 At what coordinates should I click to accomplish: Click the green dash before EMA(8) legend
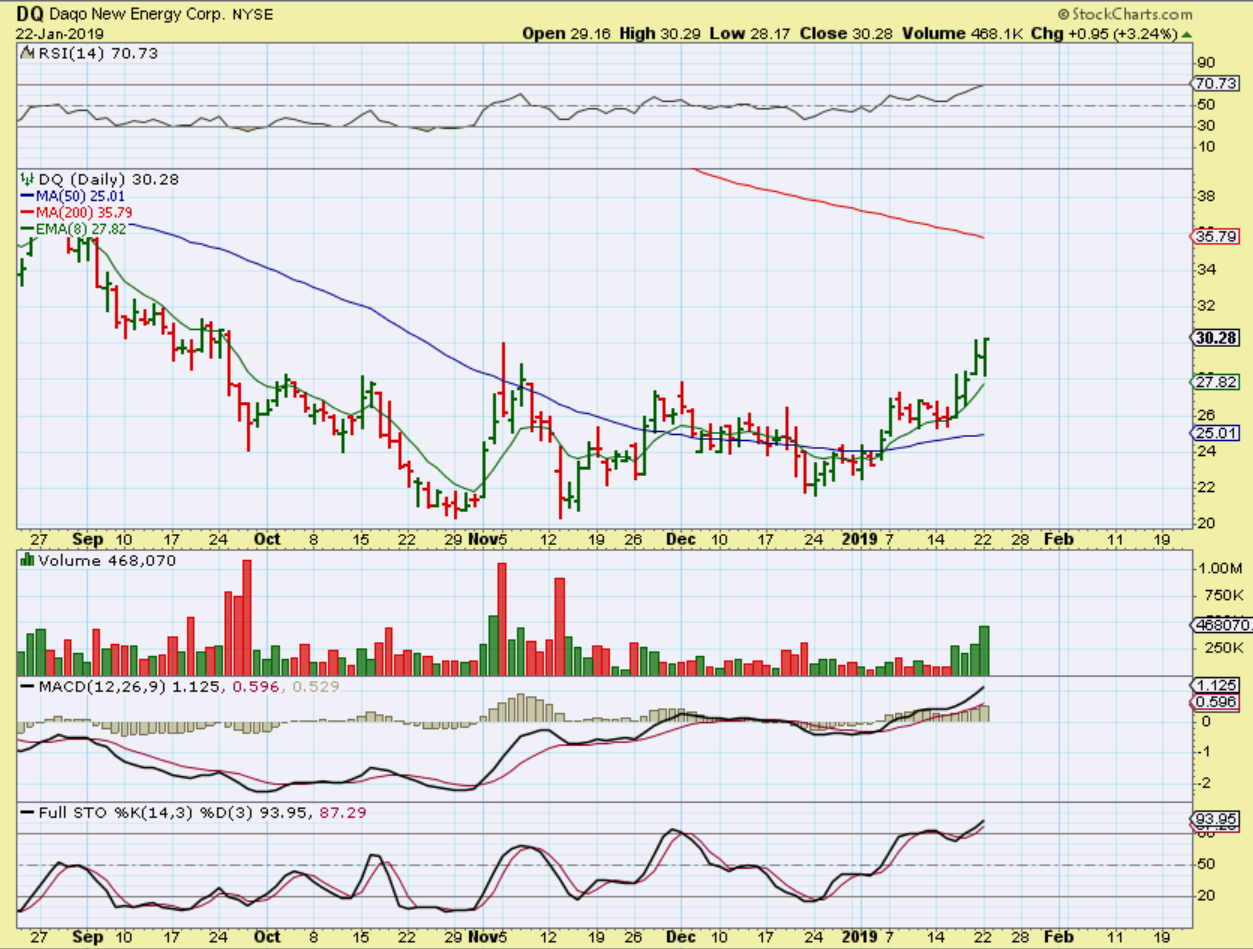point(27,229)
